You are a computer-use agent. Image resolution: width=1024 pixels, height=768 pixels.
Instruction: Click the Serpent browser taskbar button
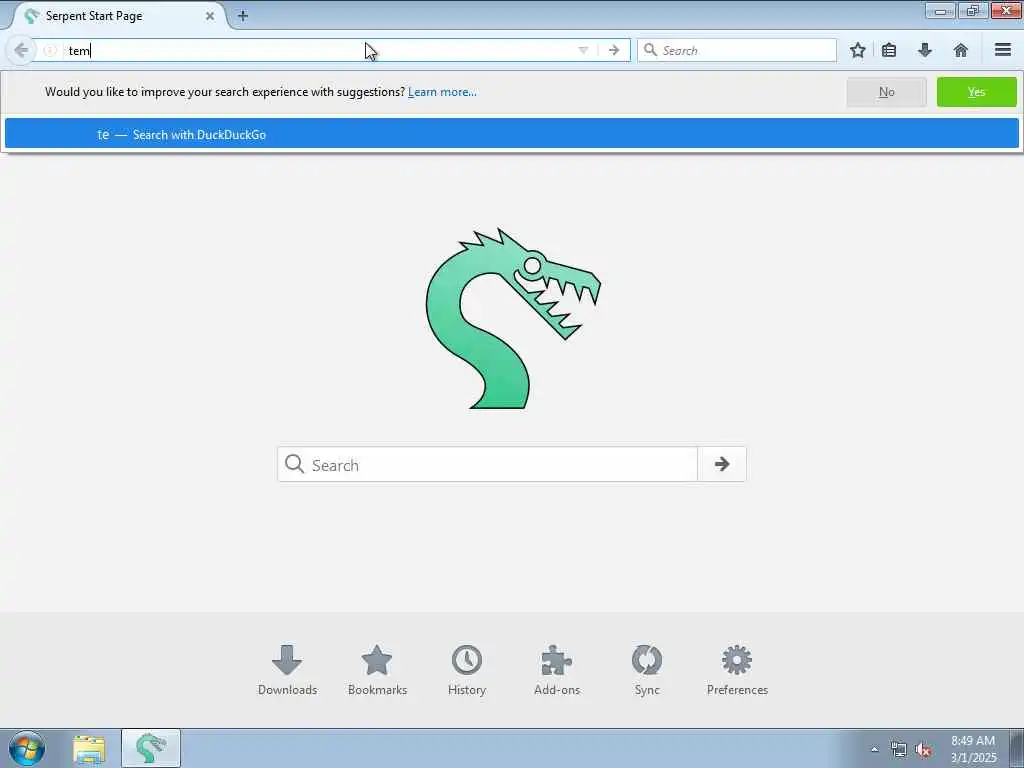pyautogui.click(x=151, y=748)
